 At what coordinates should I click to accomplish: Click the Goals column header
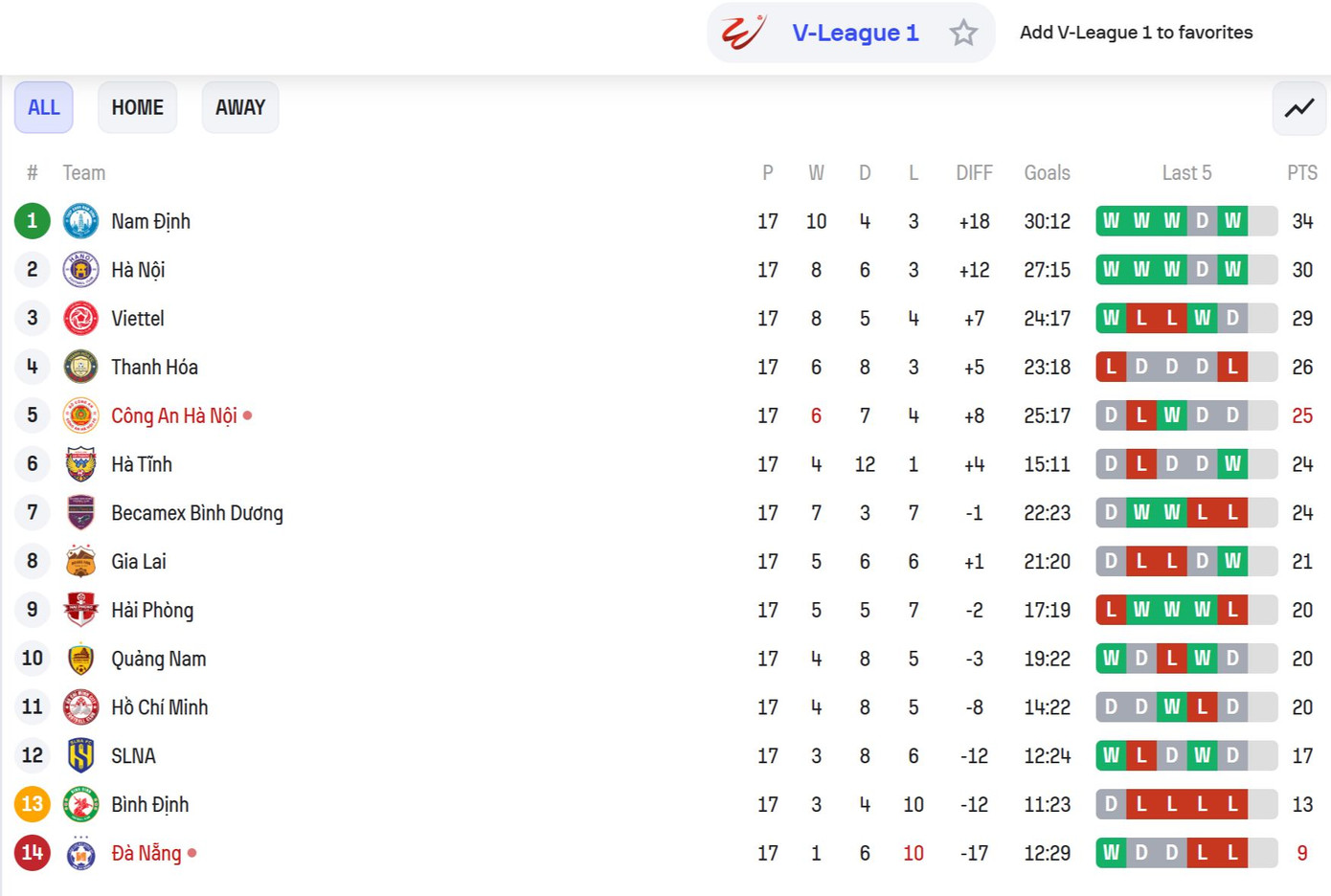1047,173
